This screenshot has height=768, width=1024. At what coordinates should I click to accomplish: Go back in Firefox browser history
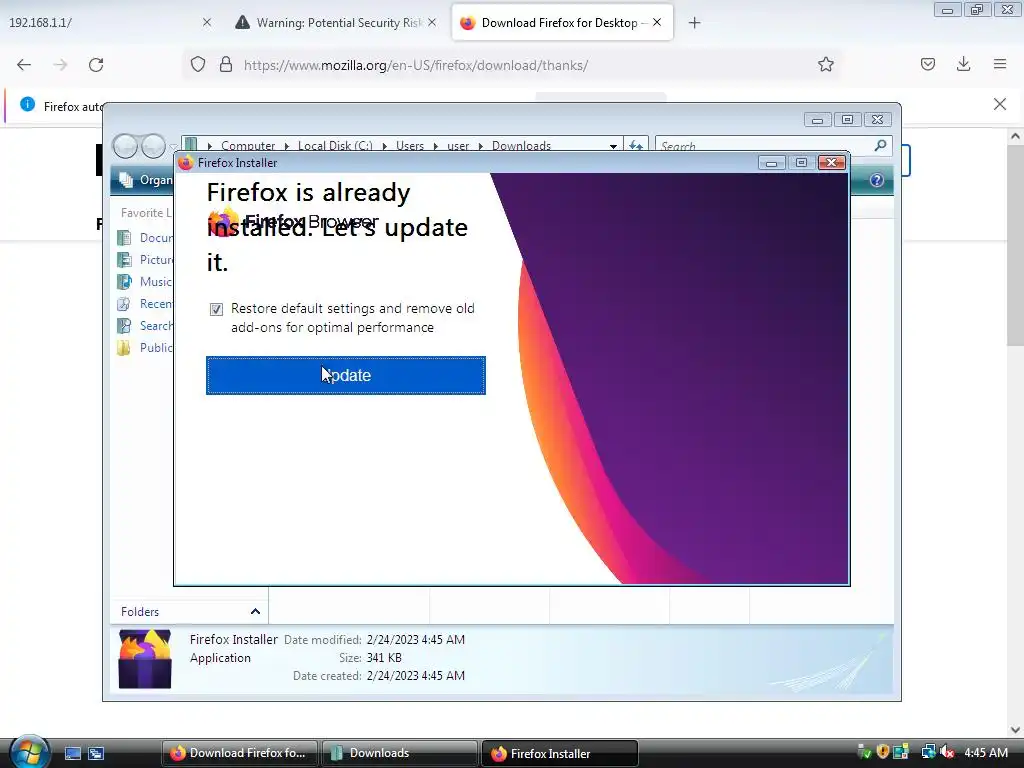point(24,65)
